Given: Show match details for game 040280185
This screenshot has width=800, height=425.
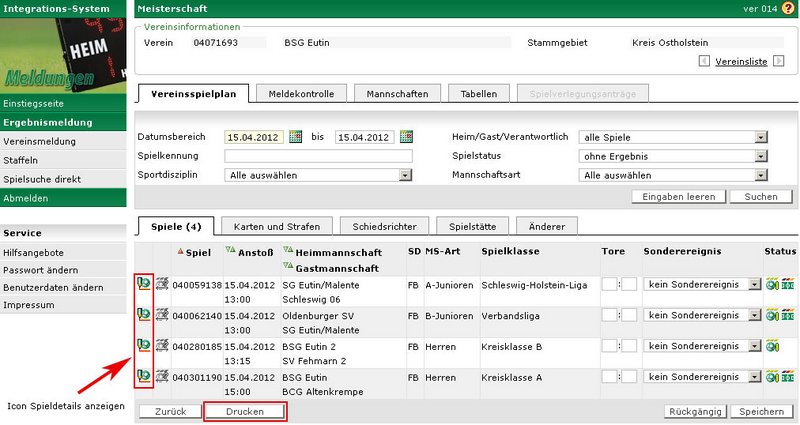Looking at the screenshot, I should coord(144,345).
